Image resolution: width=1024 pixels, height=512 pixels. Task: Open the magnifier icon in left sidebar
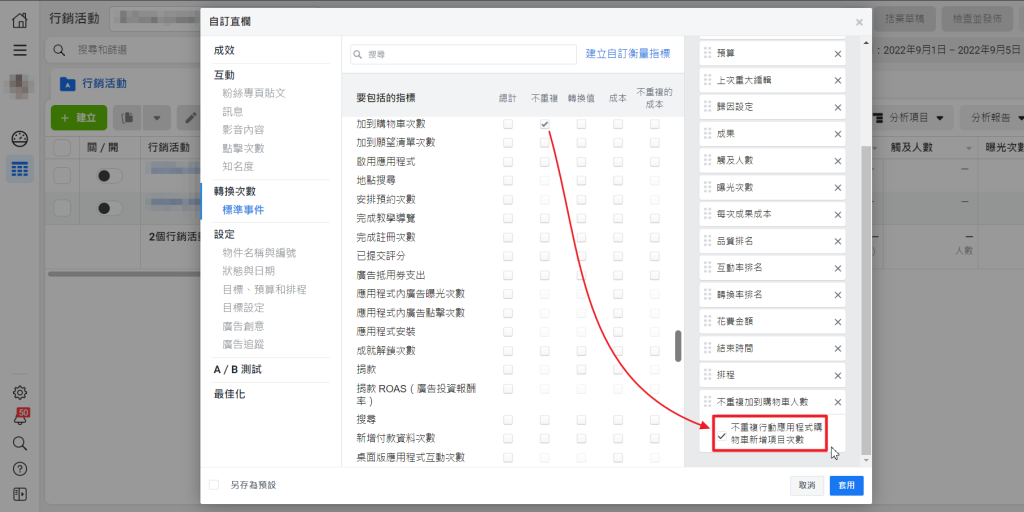point(20,443)
